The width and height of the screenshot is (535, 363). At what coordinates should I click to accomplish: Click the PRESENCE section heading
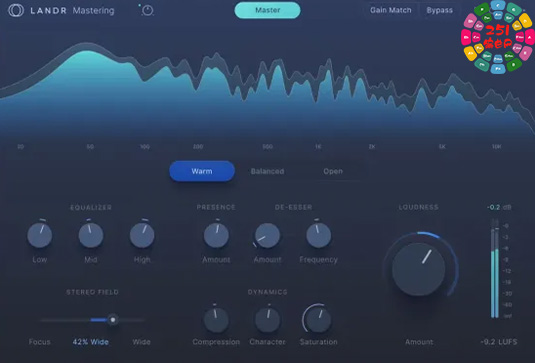click(216, 207)
